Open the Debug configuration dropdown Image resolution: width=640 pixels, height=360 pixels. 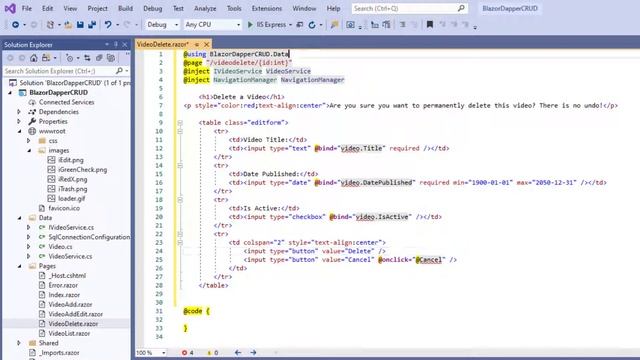click(176, 25)
